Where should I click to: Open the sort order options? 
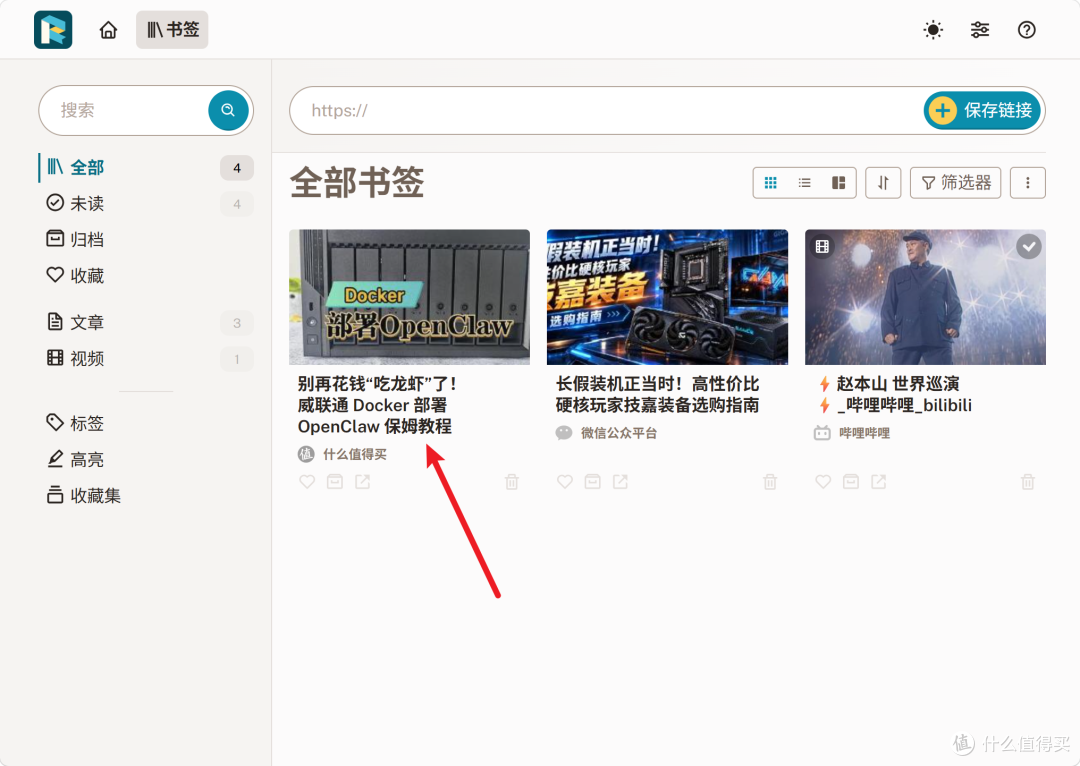[x=883, y=183]
